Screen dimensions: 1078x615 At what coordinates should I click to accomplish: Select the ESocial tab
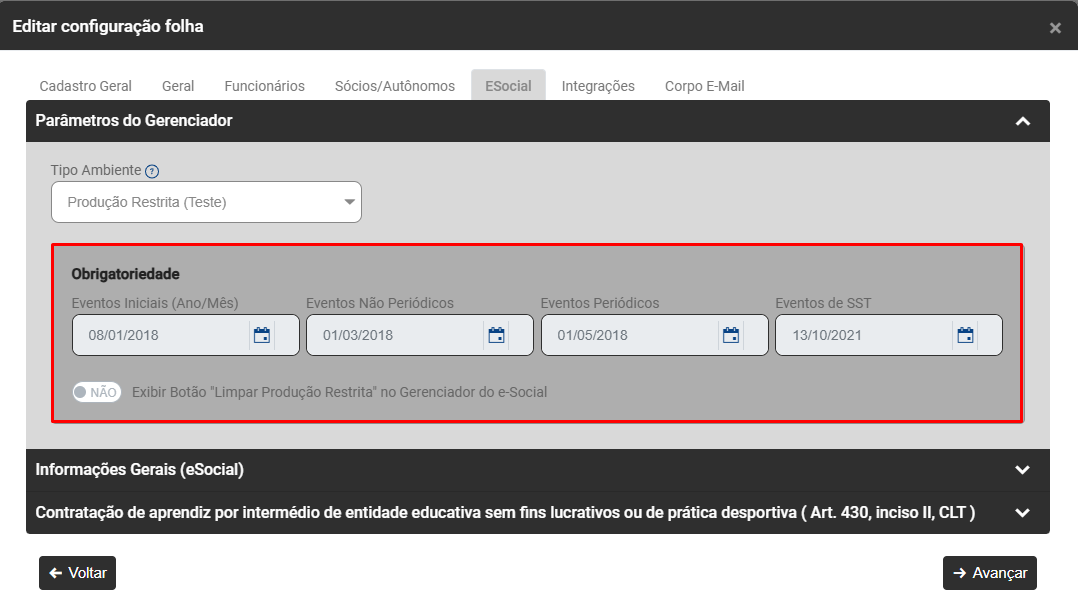click(508, 86)
